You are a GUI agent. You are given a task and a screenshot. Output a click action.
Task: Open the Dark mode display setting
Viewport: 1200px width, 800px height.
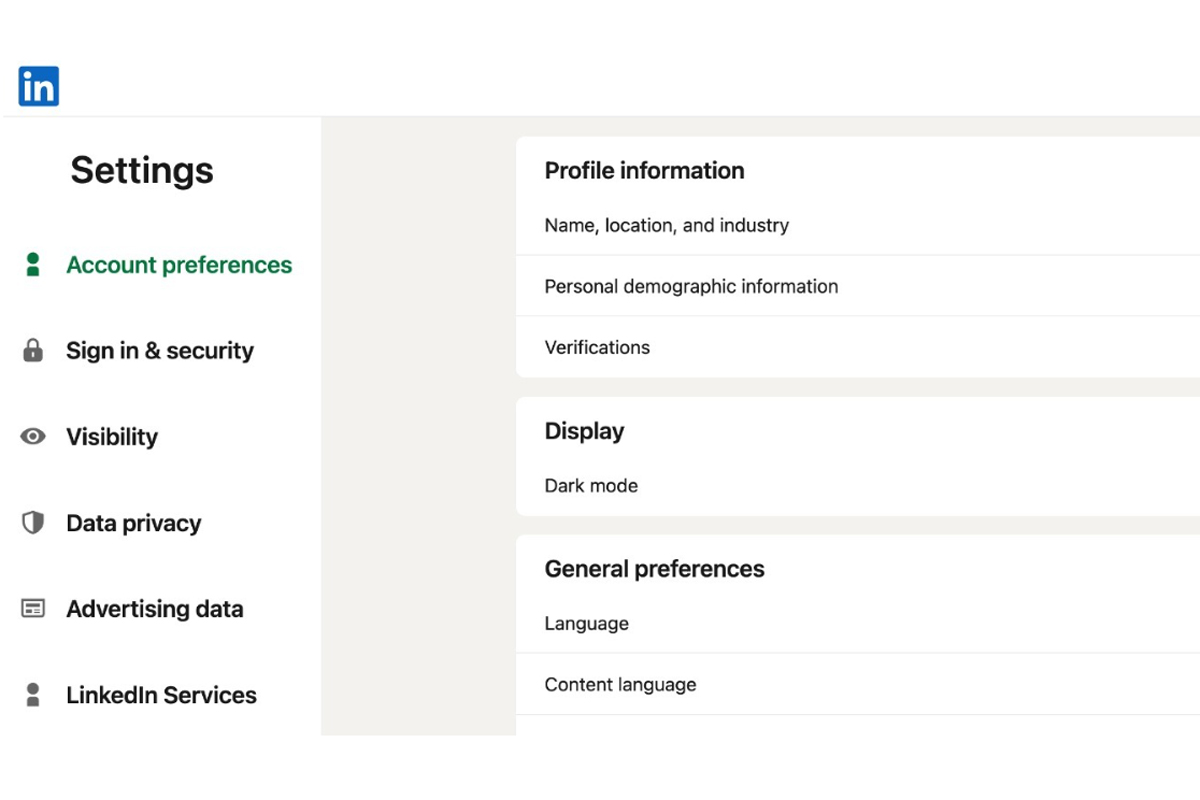click(x=591, y=486)
